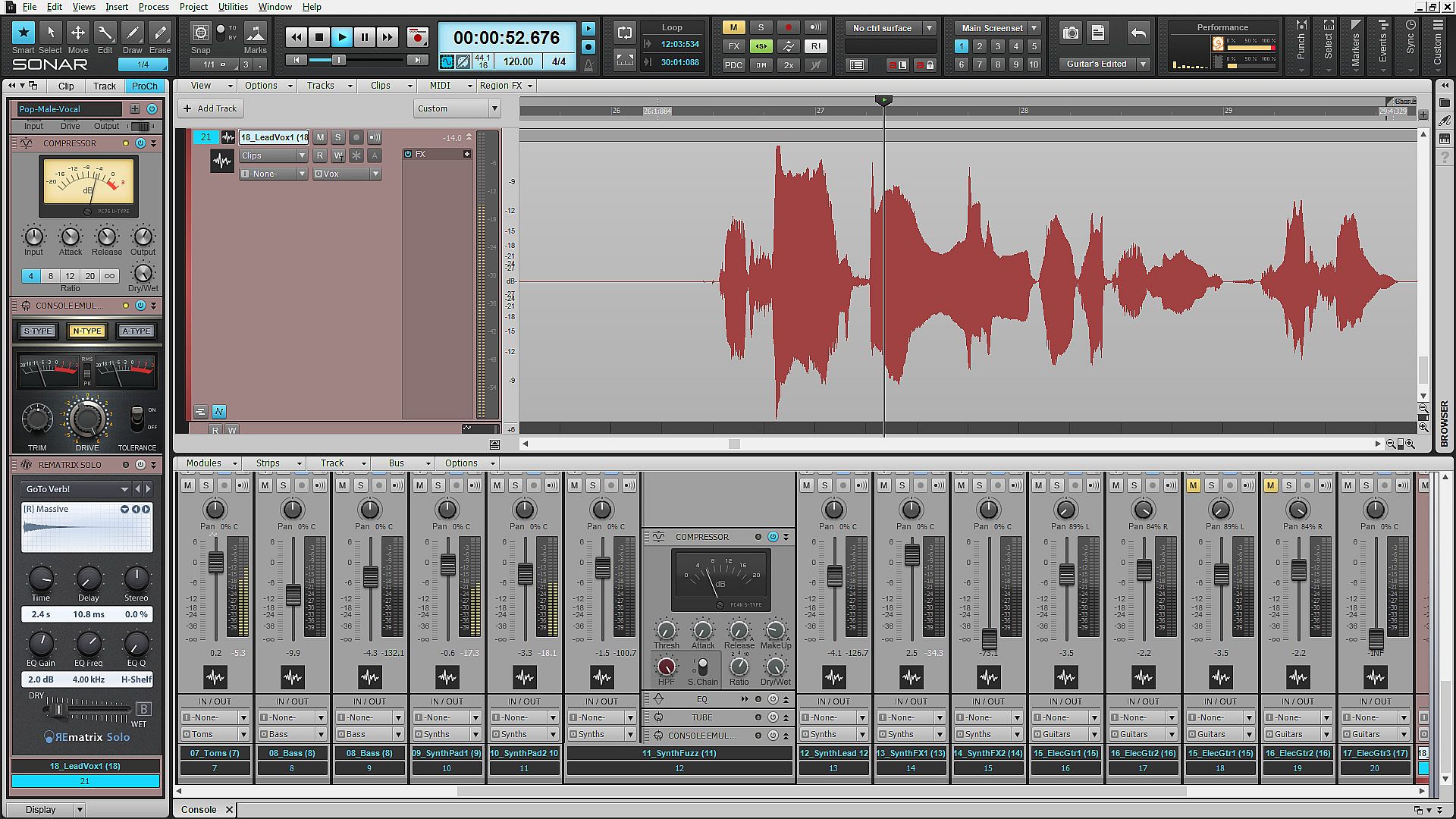Open the Process menu
Screen dimensions: 1456x819
pyautogui.click(x=153, y=7)
